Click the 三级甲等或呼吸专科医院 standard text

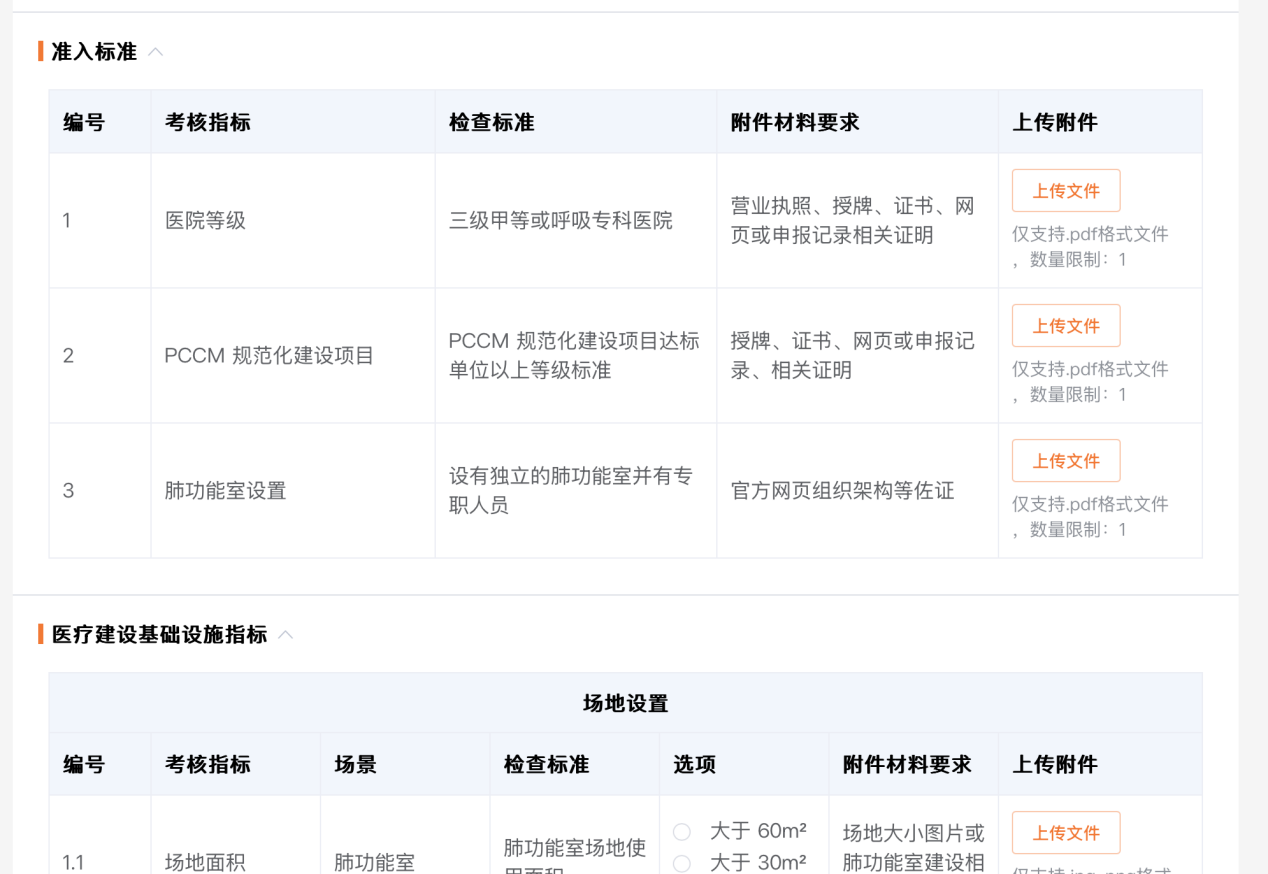point(560,221)
